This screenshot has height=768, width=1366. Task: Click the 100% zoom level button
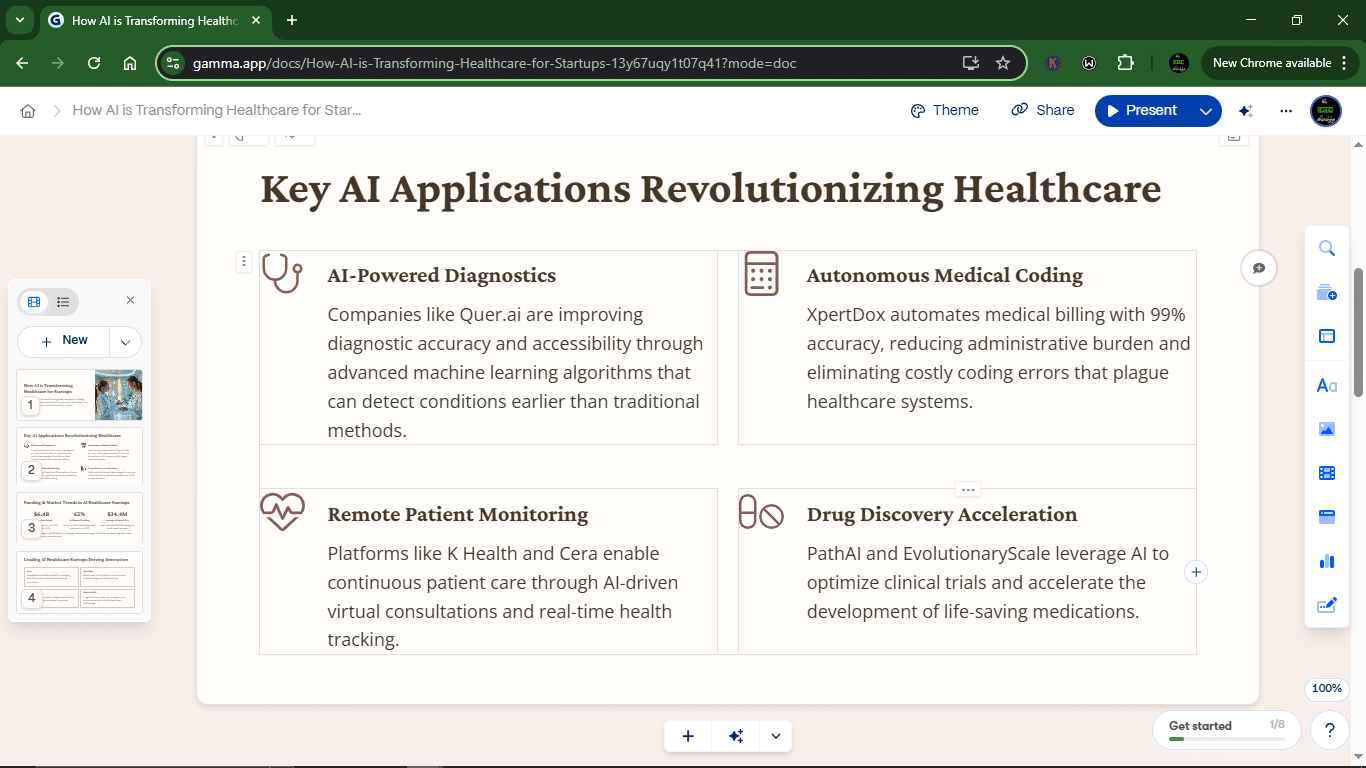pyautogui.click(x=1326, y=689)
